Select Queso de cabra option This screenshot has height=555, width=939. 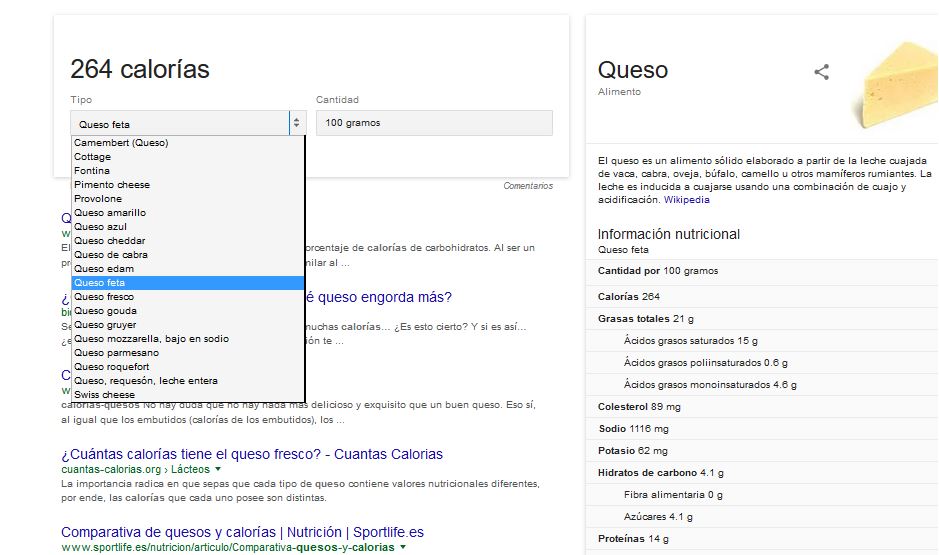[x=187, y=254]
